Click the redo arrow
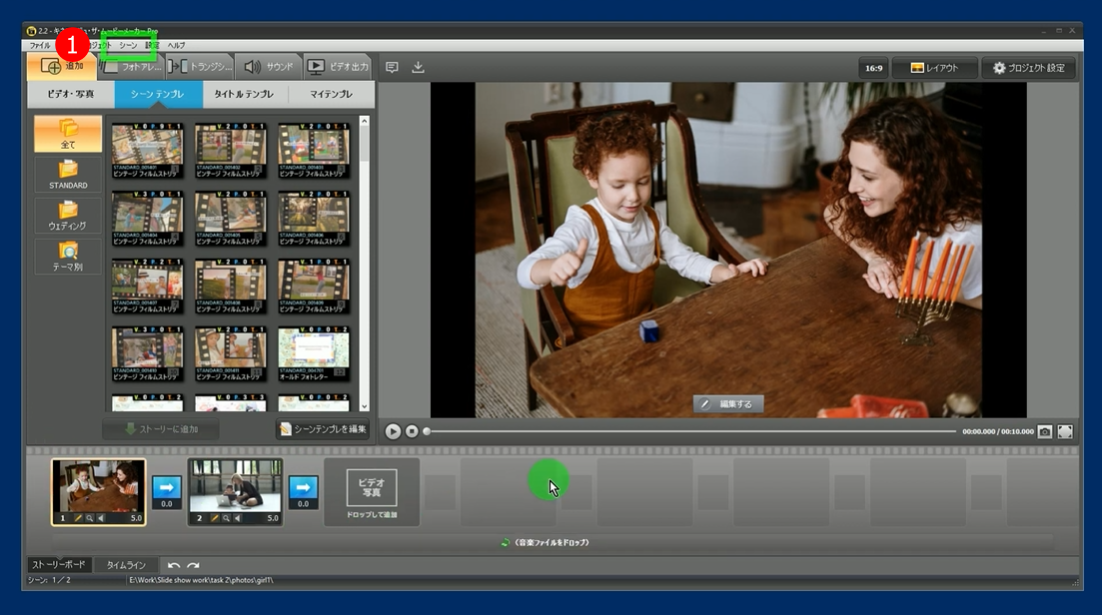1102x615 pixels. (192, 566)
